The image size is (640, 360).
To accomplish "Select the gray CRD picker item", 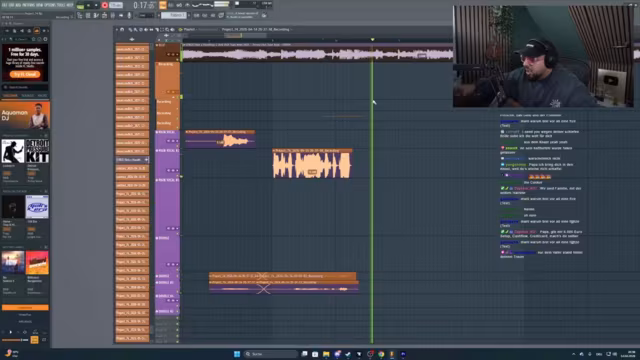I will [132, 160].
